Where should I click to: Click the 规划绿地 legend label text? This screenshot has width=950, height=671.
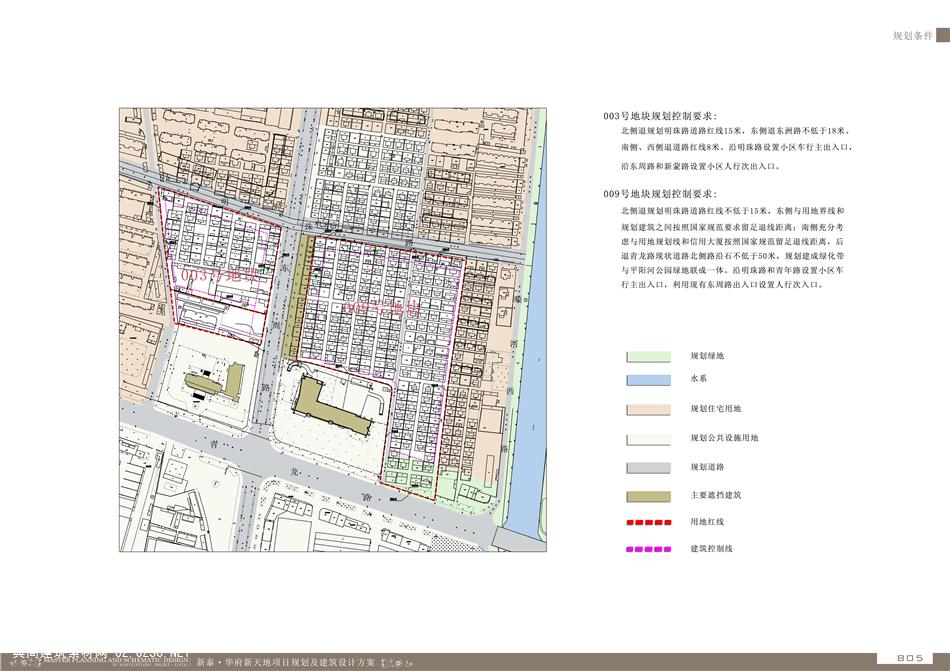point(707,356)
